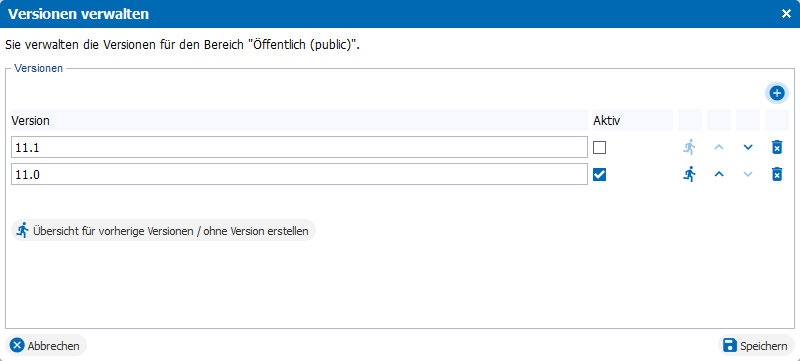This screenshot has height=361, width=800.
Task: Move version 11.1 down with the chevron
Action: pos(748,147)
